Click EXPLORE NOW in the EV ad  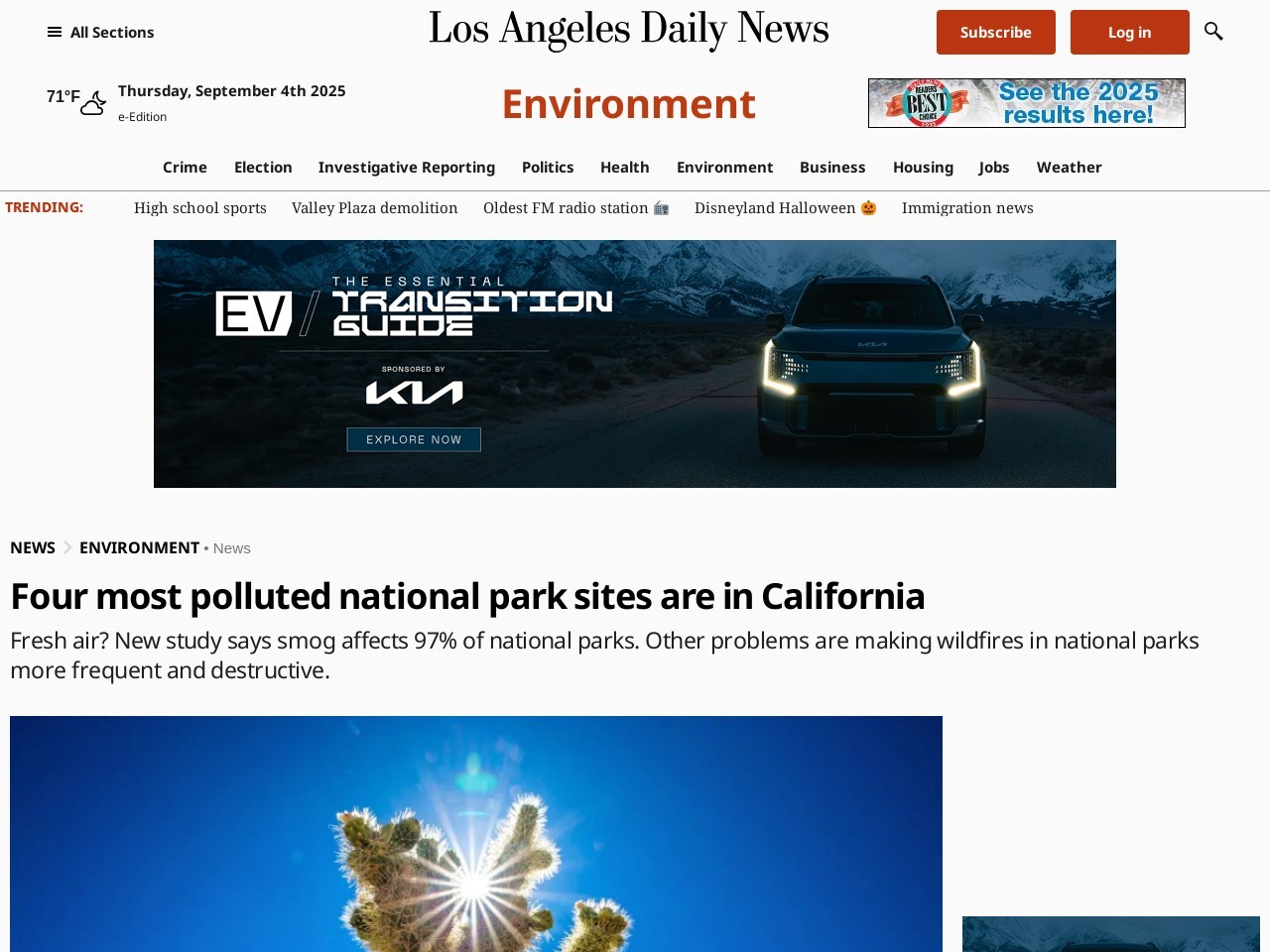pyautogui.click(x=414, y=439)
